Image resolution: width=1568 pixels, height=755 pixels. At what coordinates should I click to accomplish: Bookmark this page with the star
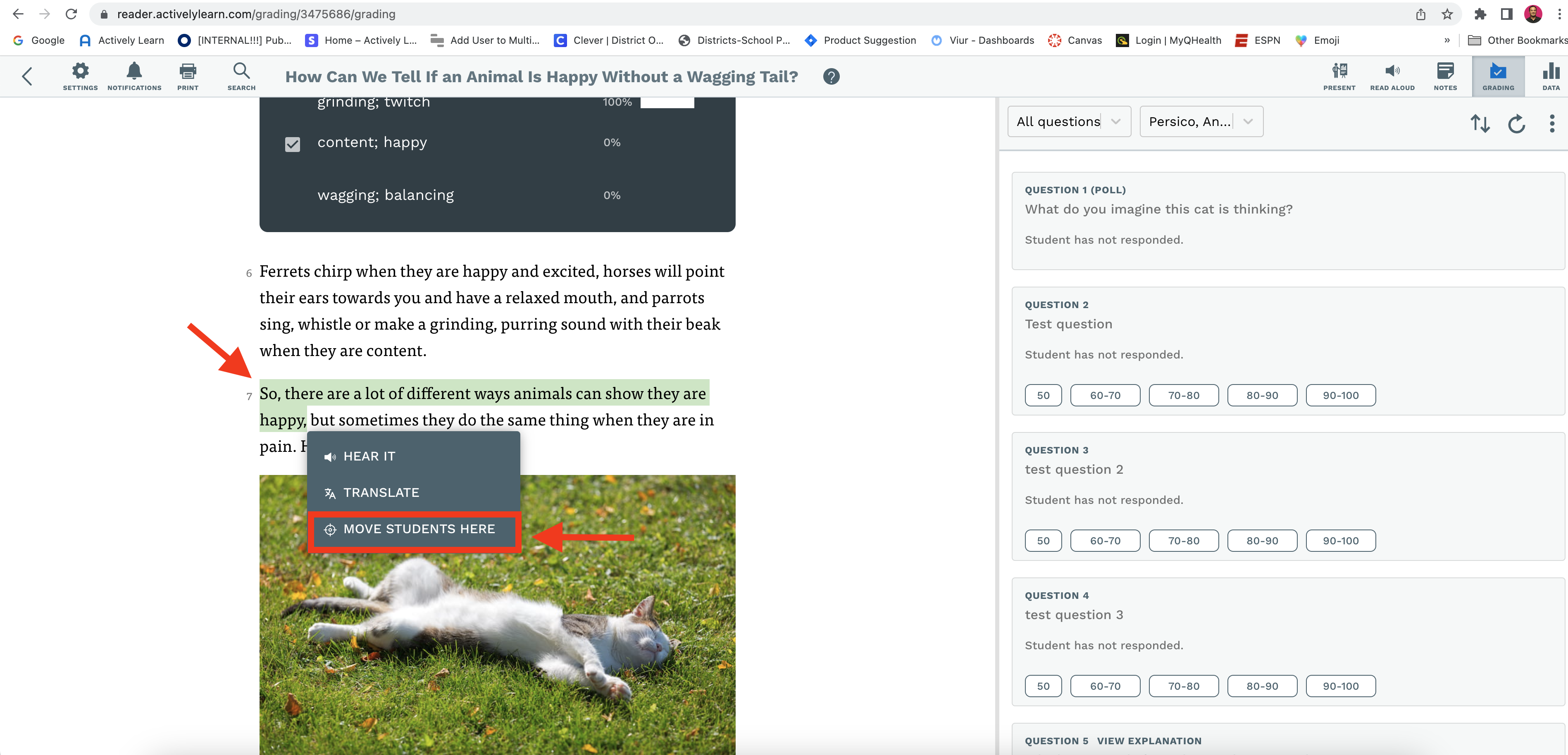pyautogui.click(x=1447, y=14)
